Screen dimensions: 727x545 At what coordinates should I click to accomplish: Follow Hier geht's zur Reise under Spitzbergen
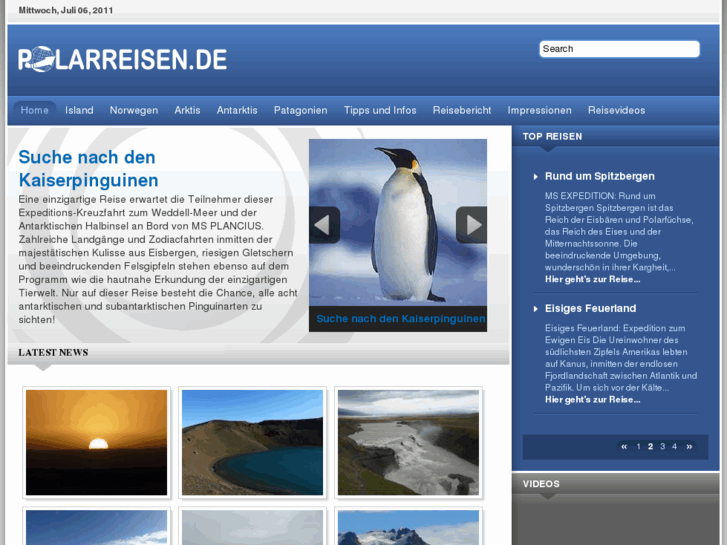(x=593, y=280)
